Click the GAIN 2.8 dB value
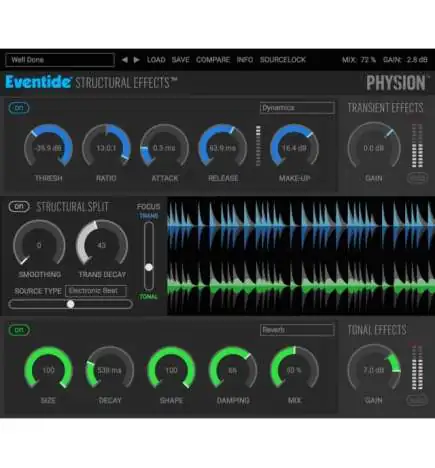The image size is (435, 468). point(405,60)
